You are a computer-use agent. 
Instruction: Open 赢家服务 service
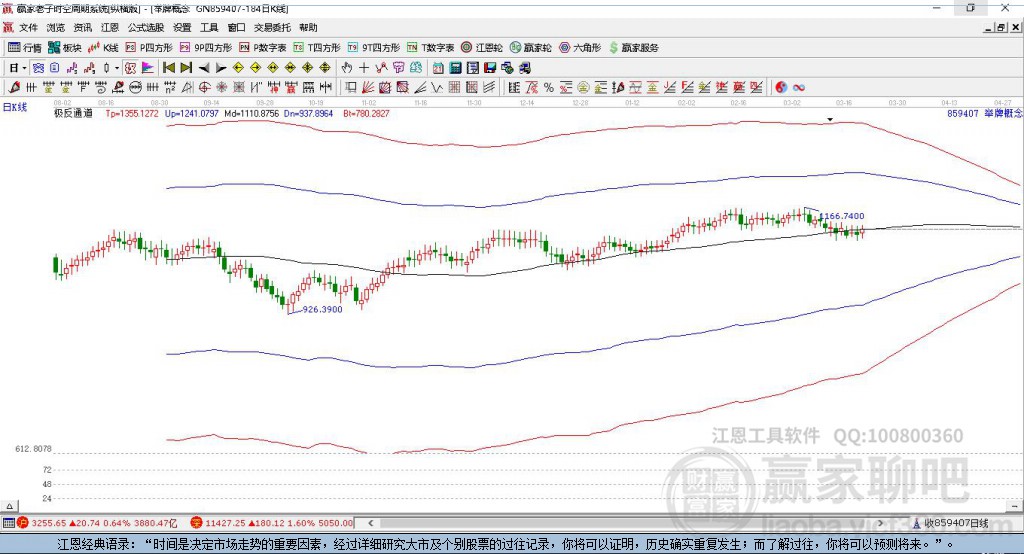coord(633,48)
